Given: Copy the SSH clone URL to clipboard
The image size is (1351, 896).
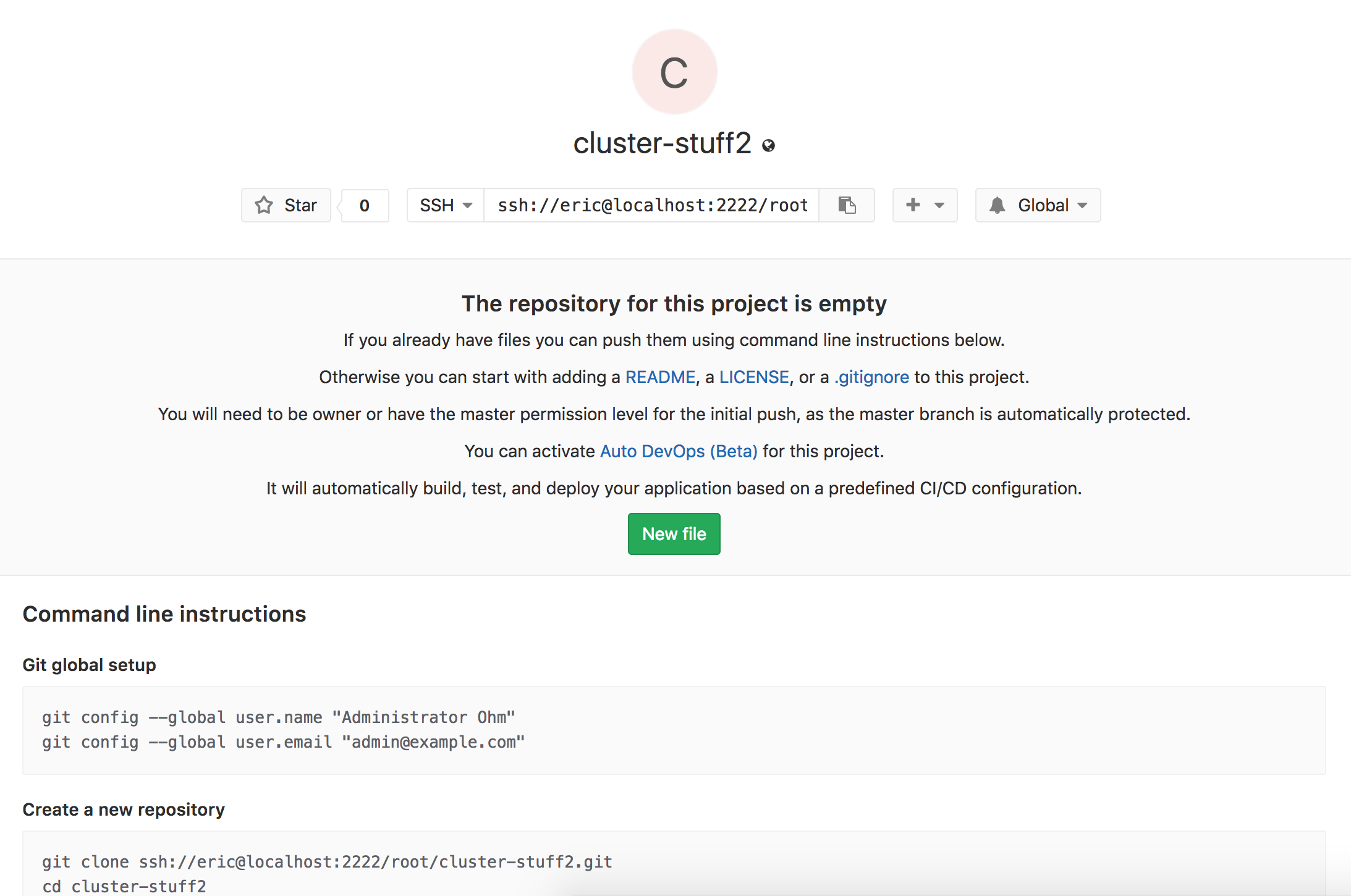Looking at the screenshot, I should [x=847, y=205].
